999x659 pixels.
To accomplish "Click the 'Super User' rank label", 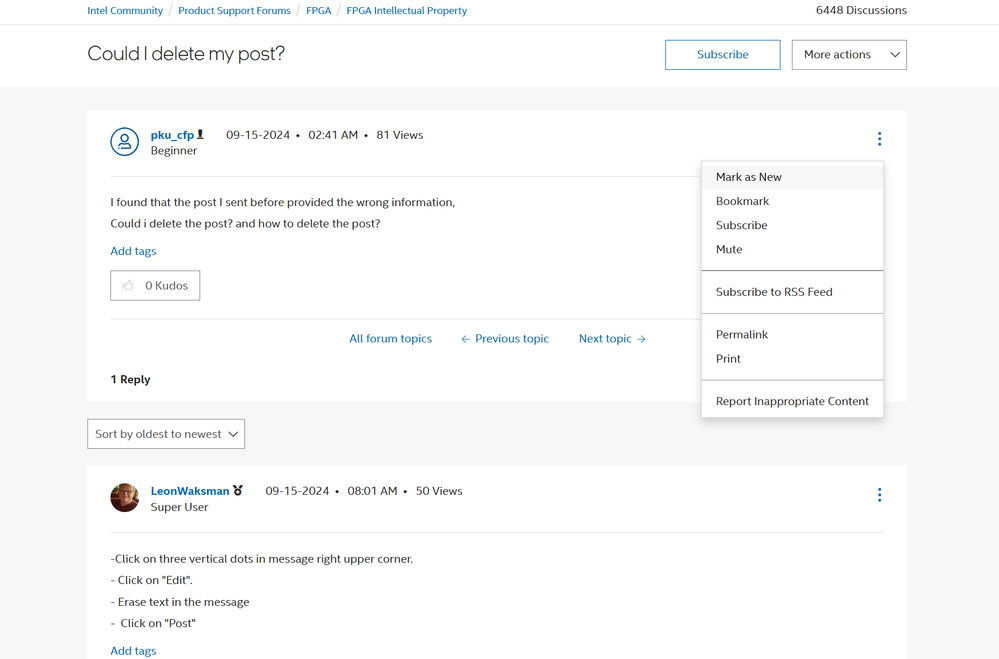I will pyautogui.click(x=179, y=507).
